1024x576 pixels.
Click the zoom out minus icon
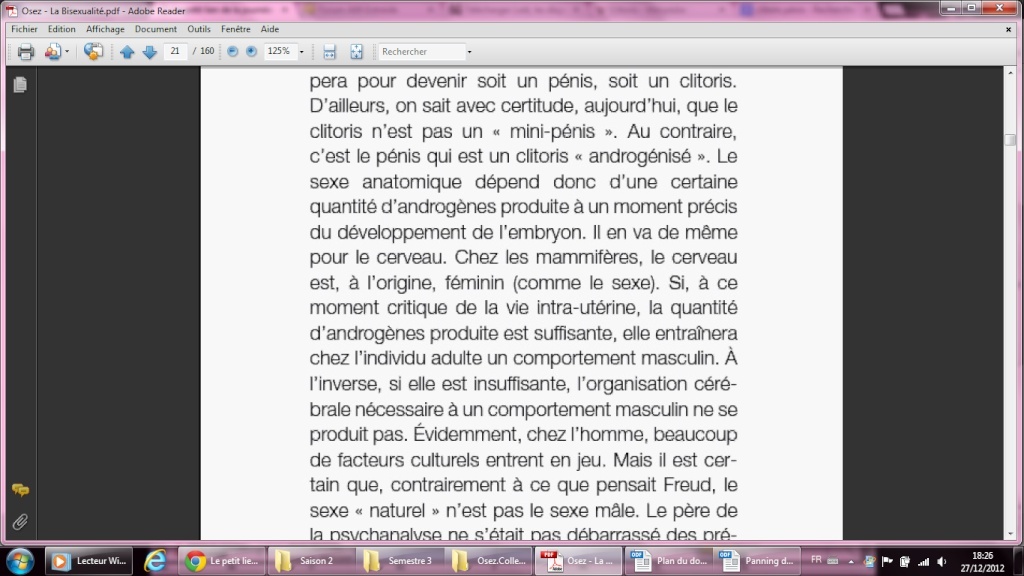click(x=232, y=51)
